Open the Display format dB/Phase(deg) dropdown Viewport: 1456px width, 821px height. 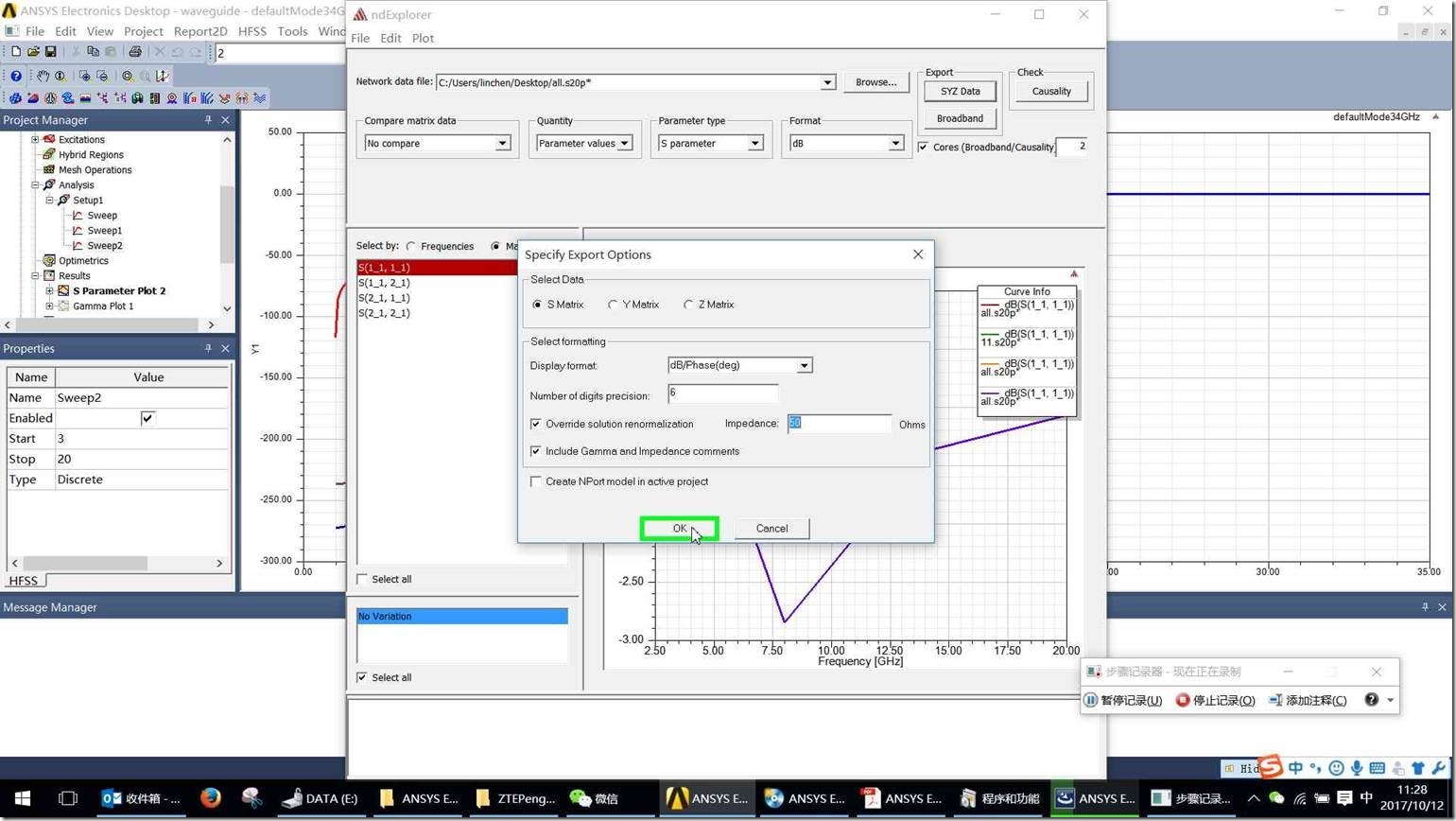tap(804, 365)
